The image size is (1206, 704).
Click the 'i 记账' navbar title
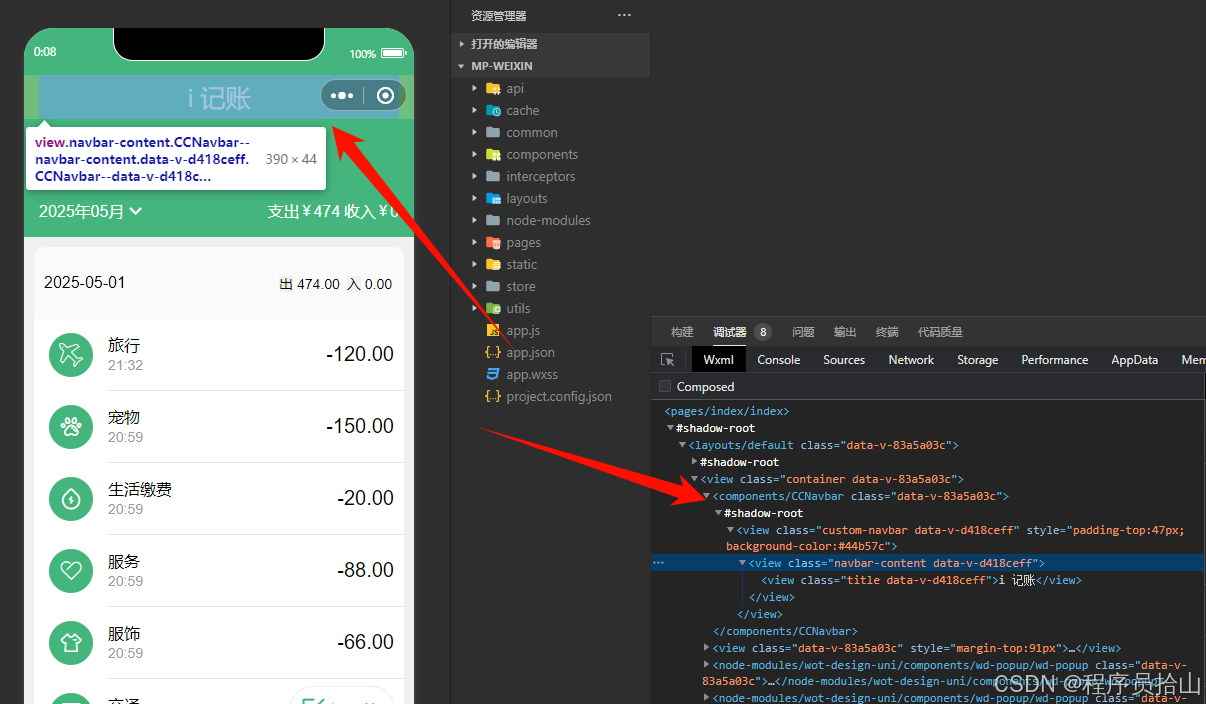pyautogui.click(x=219, y=98)
